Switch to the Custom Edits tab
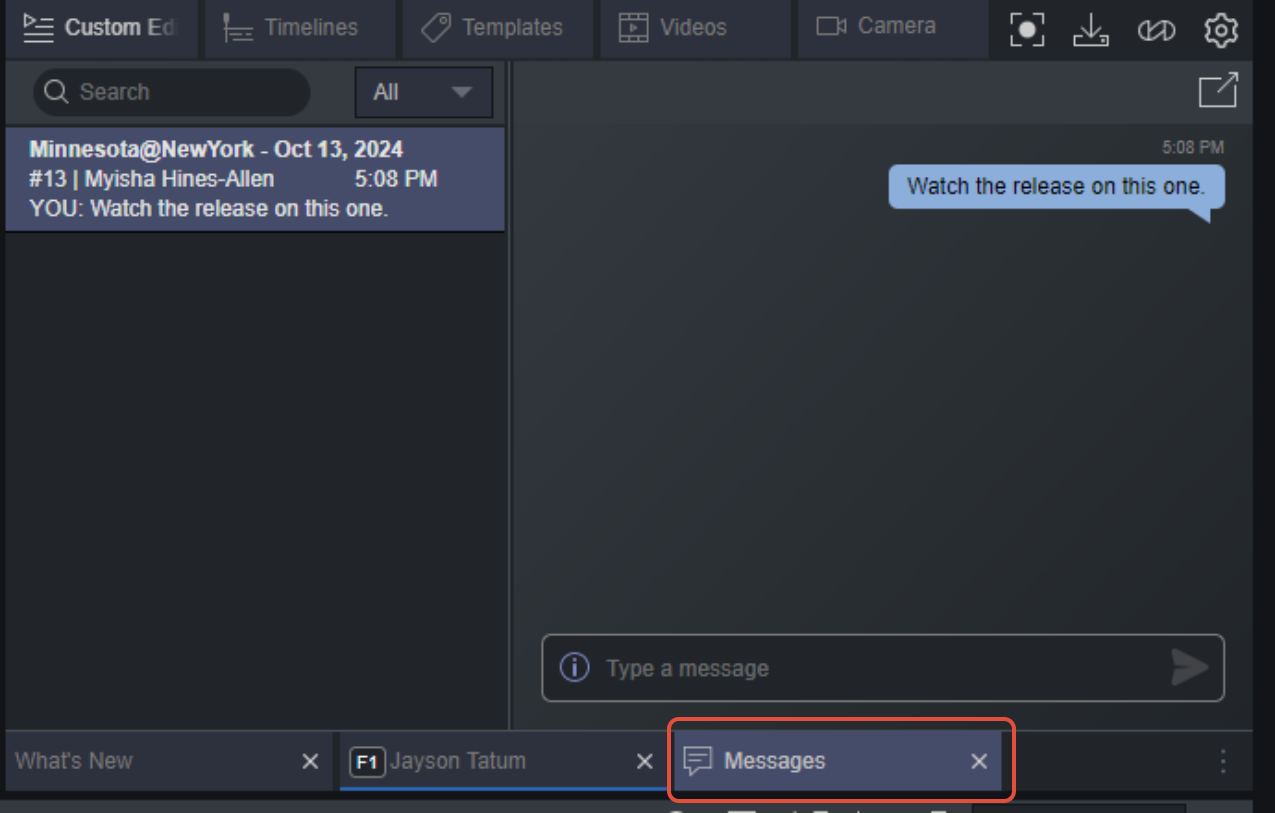 pos(100,28)
